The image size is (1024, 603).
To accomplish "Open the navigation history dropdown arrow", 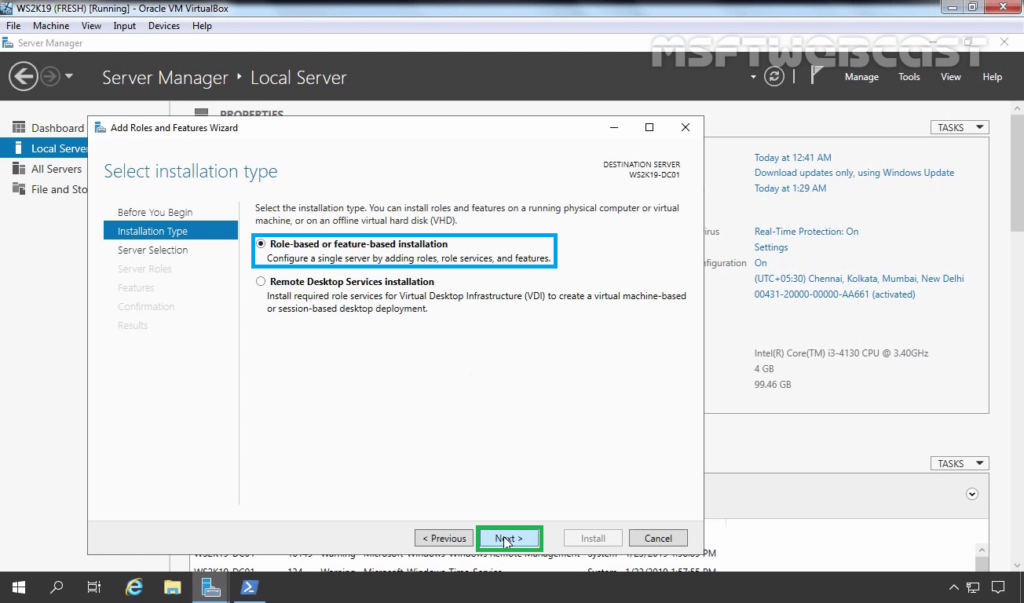I will click(x=69, y=76).
